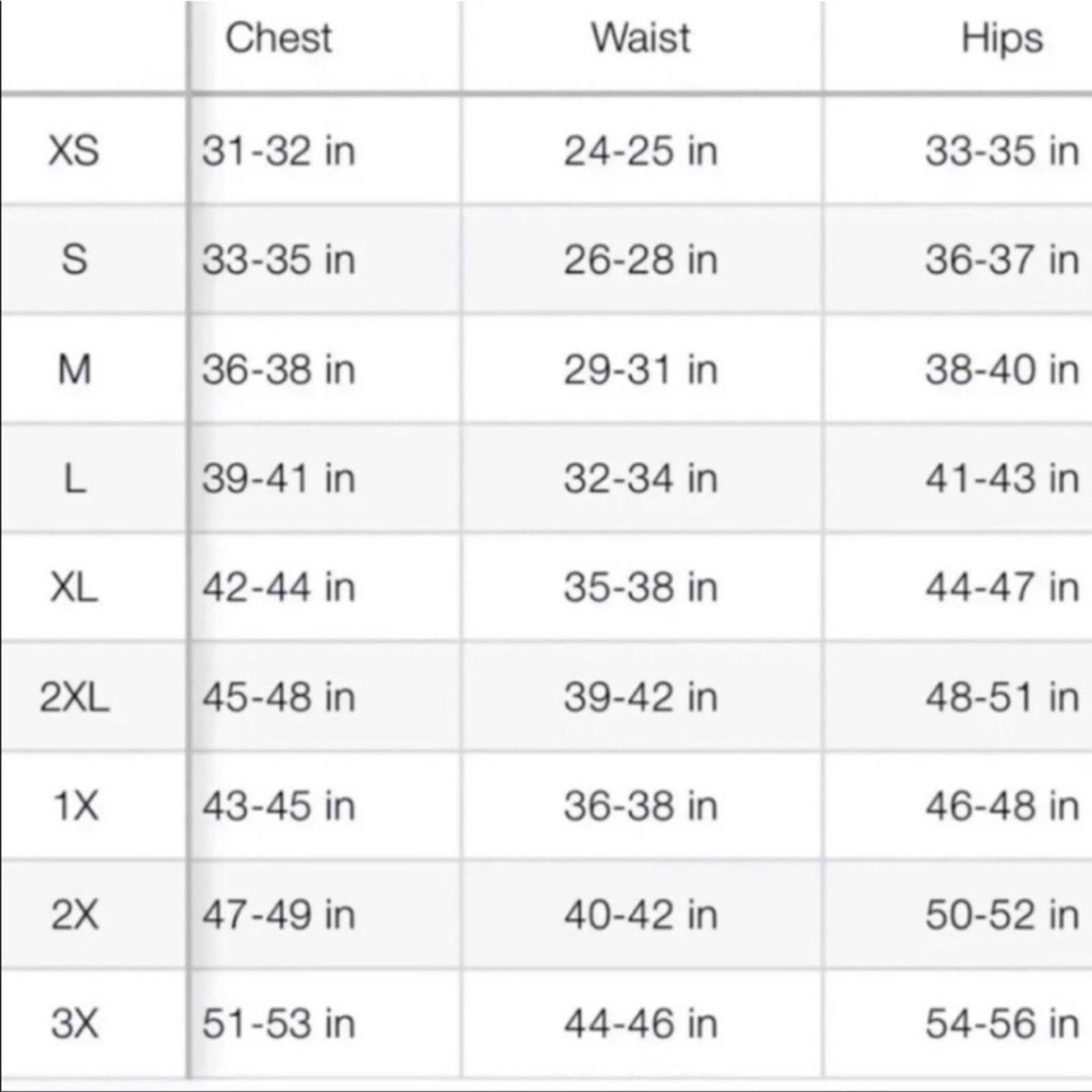Click the 51-53 in chest cell
The width and height of the screenshot is (1092, 1092).
pyautogui.click(x=278, y=1024)
